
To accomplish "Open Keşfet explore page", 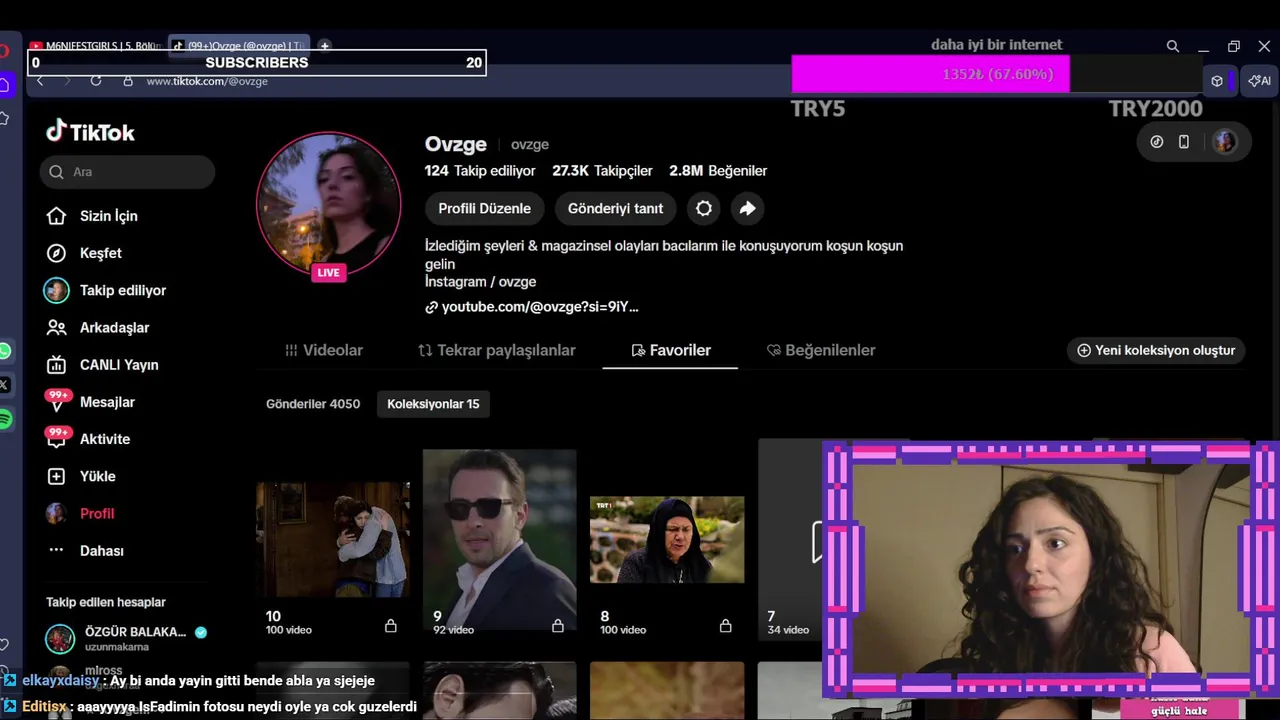I will pos(101,253).
